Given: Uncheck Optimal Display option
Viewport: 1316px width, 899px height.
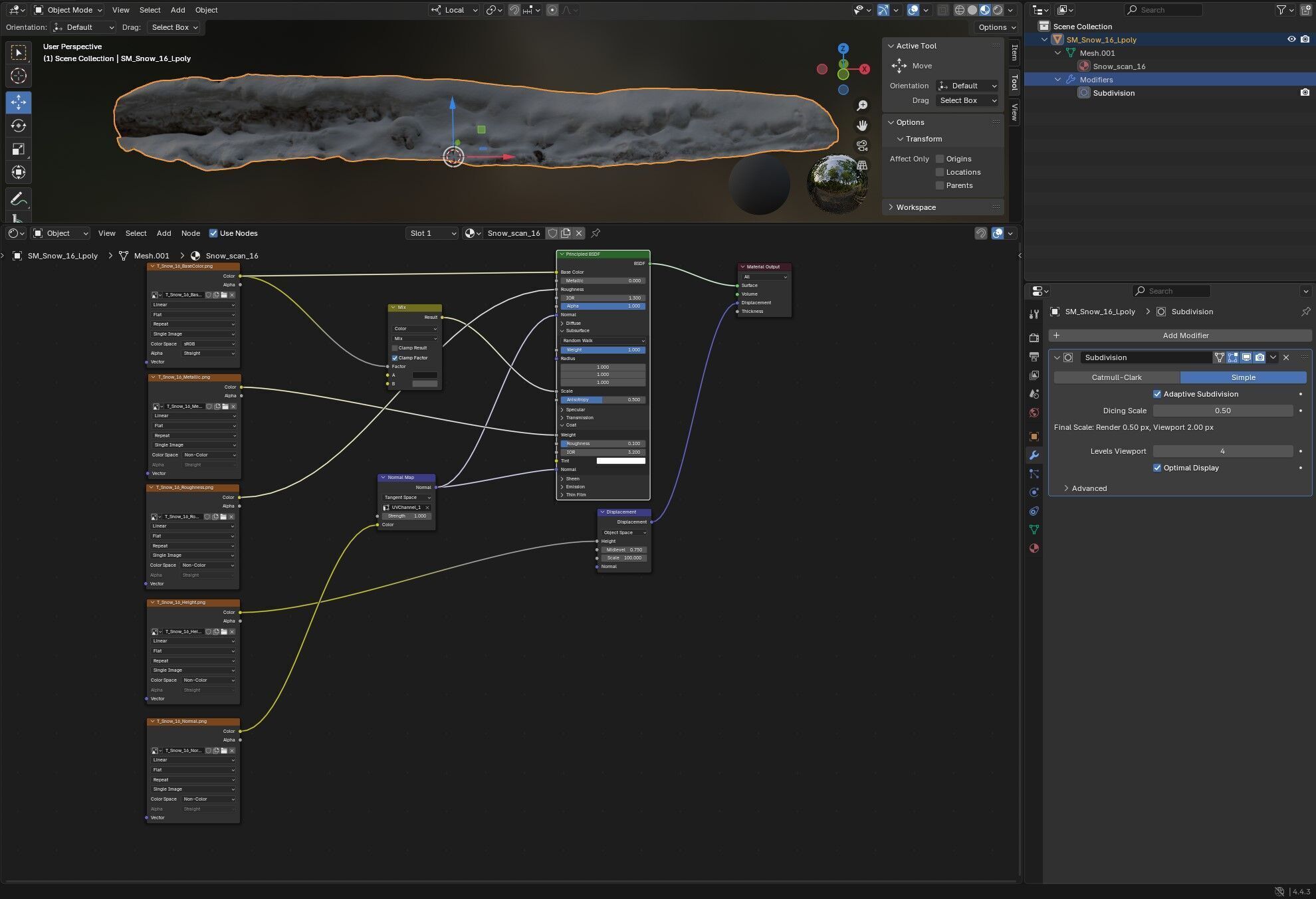Looking at the screenshot, I should click(1157, 468).
